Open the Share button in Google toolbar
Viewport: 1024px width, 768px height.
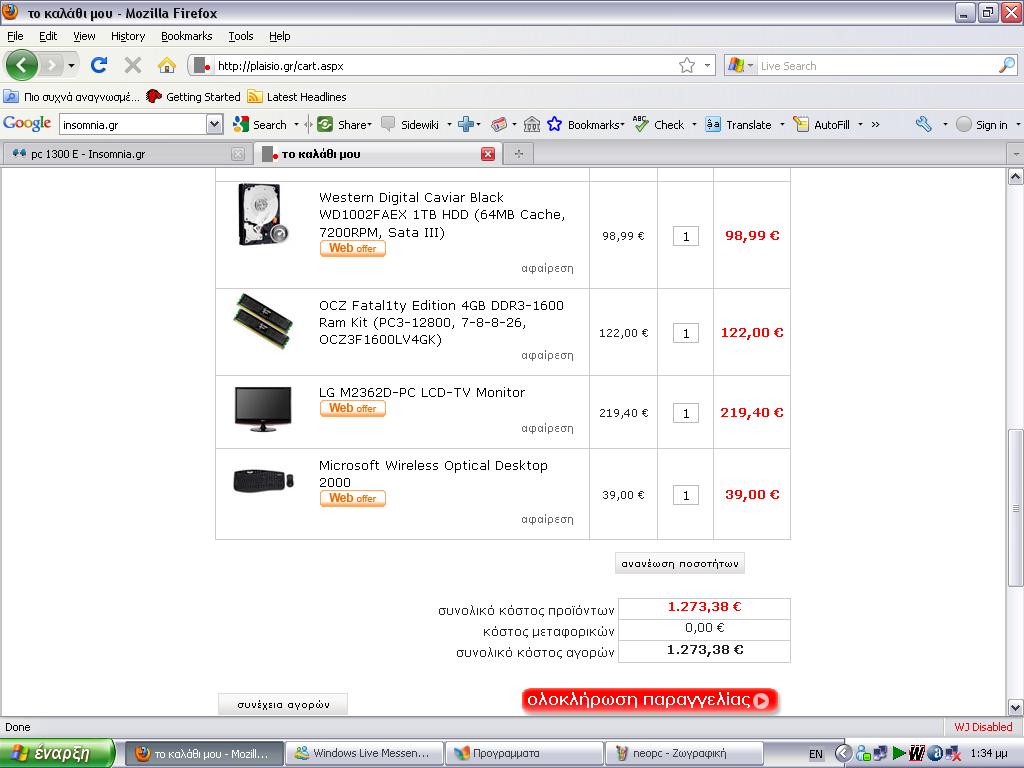click(344, 125)
